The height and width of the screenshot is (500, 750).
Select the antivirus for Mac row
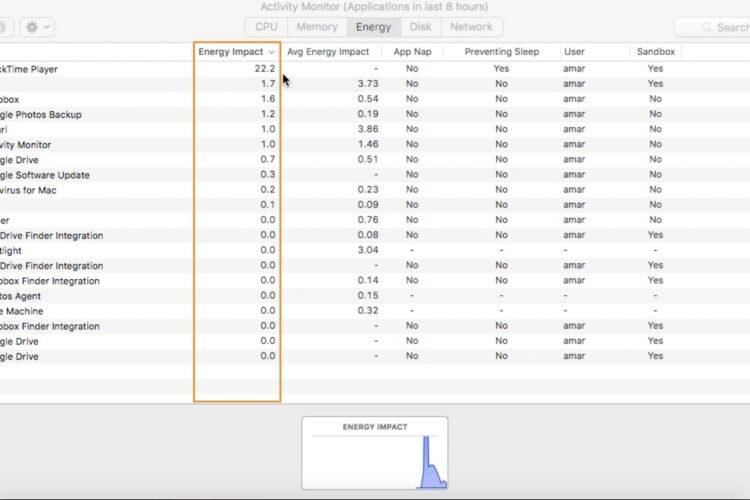375,190
